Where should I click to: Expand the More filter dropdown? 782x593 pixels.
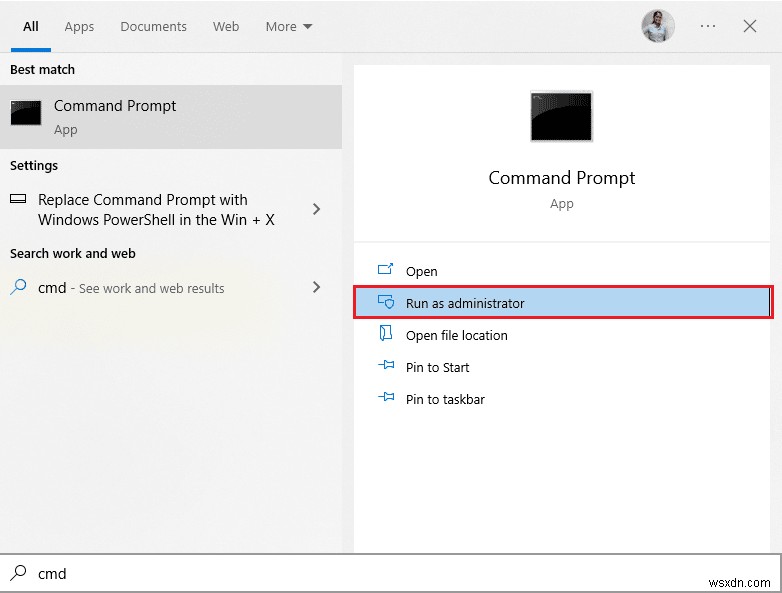[289, 27]
